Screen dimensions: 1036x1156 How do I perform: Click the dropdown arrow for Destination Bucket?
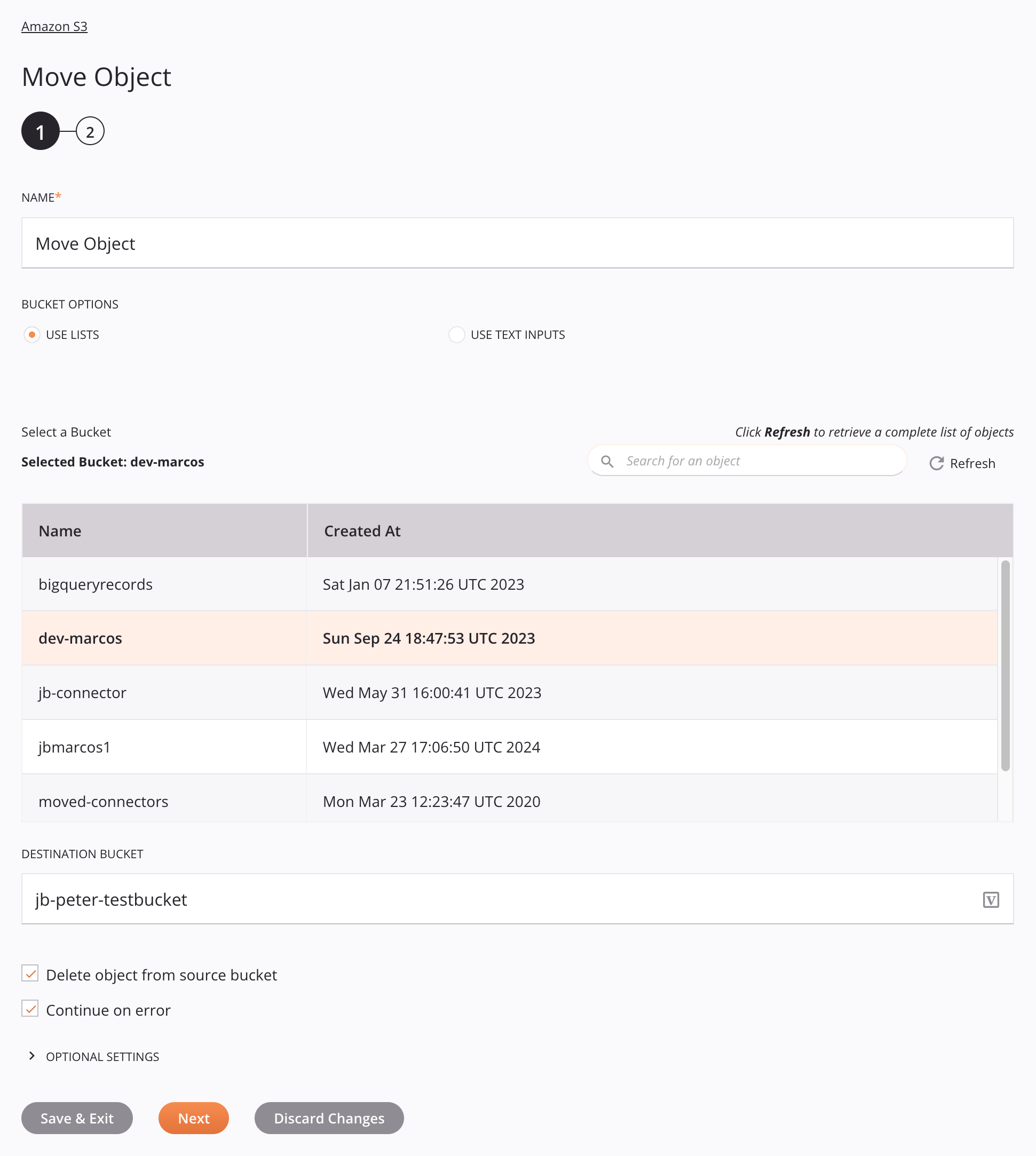coord(991,898)
